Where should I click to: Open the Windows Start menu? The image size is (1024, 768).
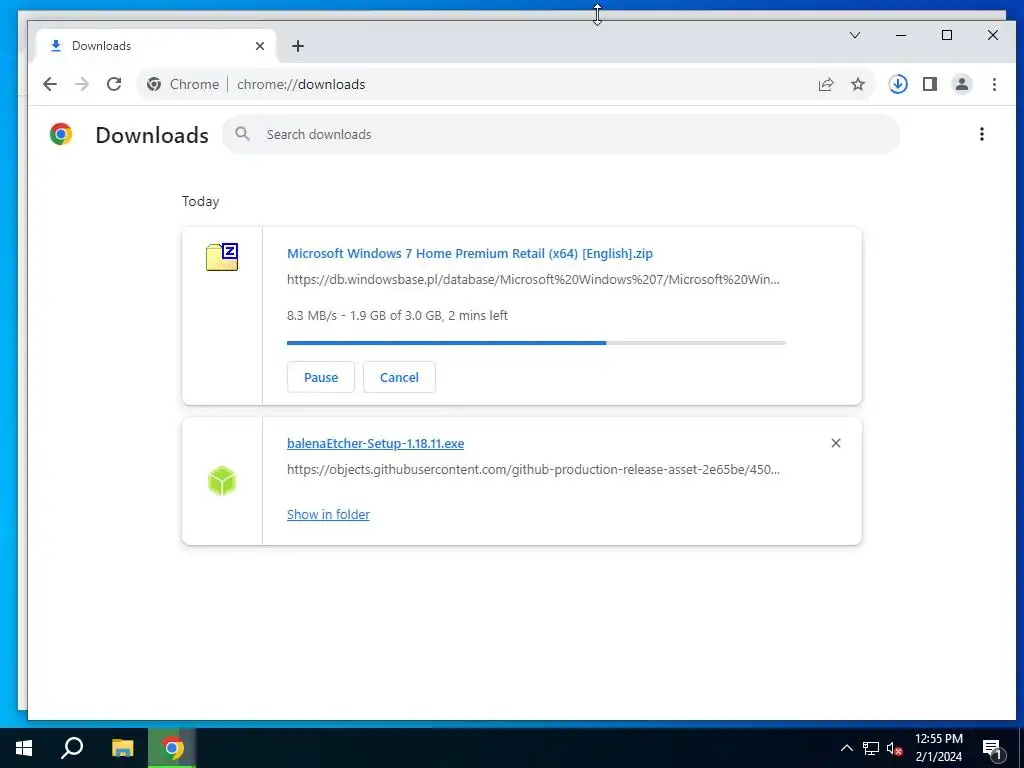[x=24, y=748]
